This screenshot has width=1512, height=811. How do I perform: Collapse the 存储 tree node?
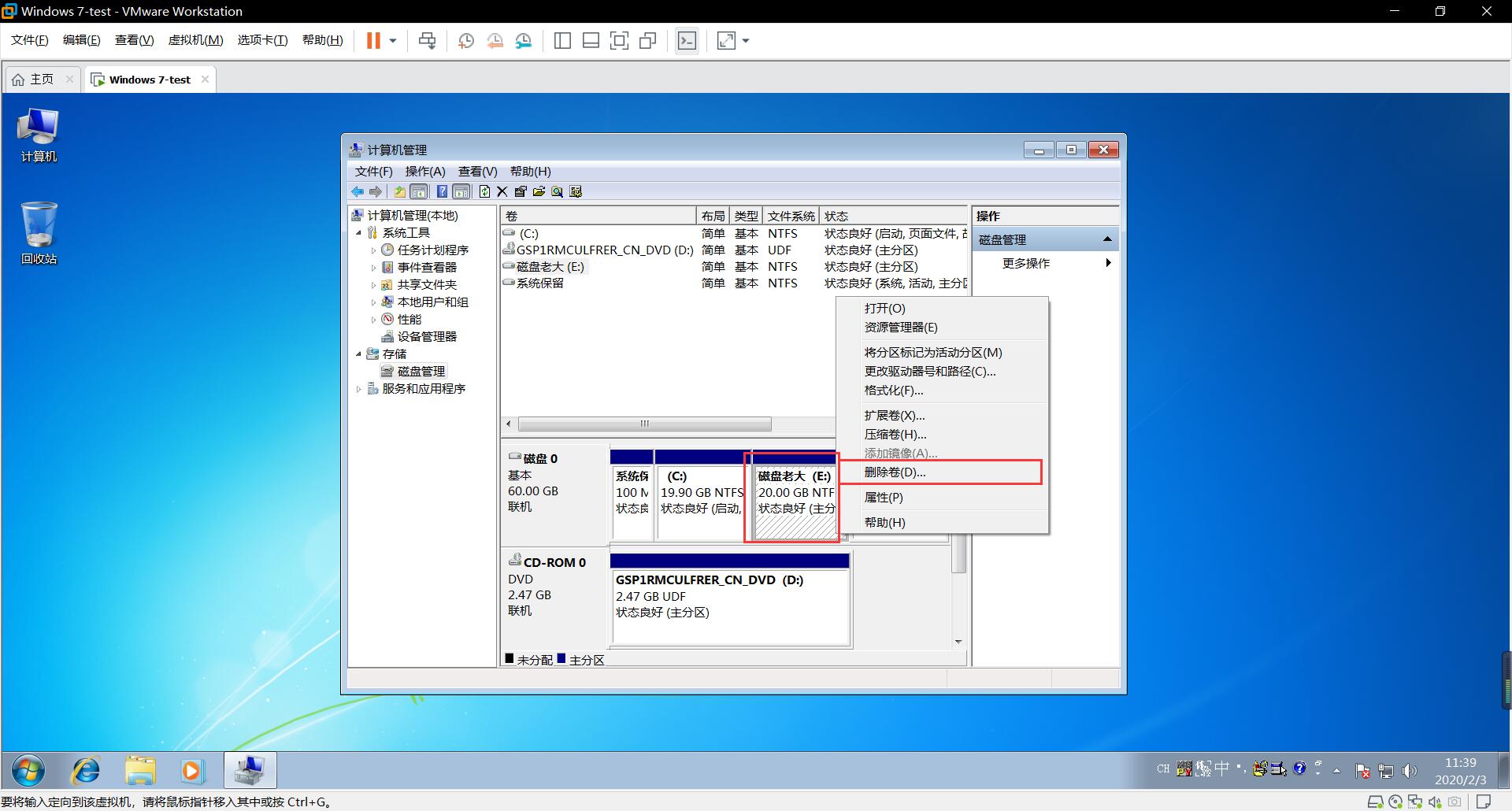point(359,354)
